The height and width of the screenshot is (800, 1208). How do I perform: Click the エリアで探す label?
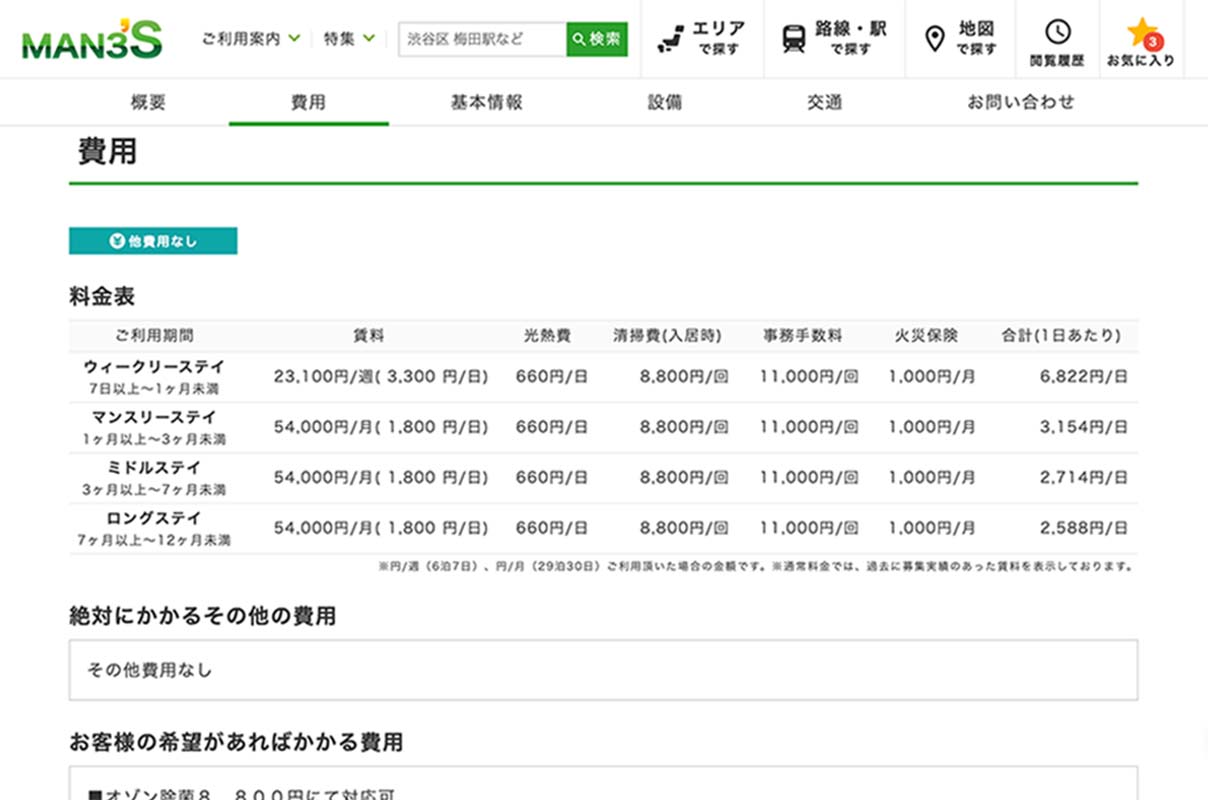tap(718, 38)
